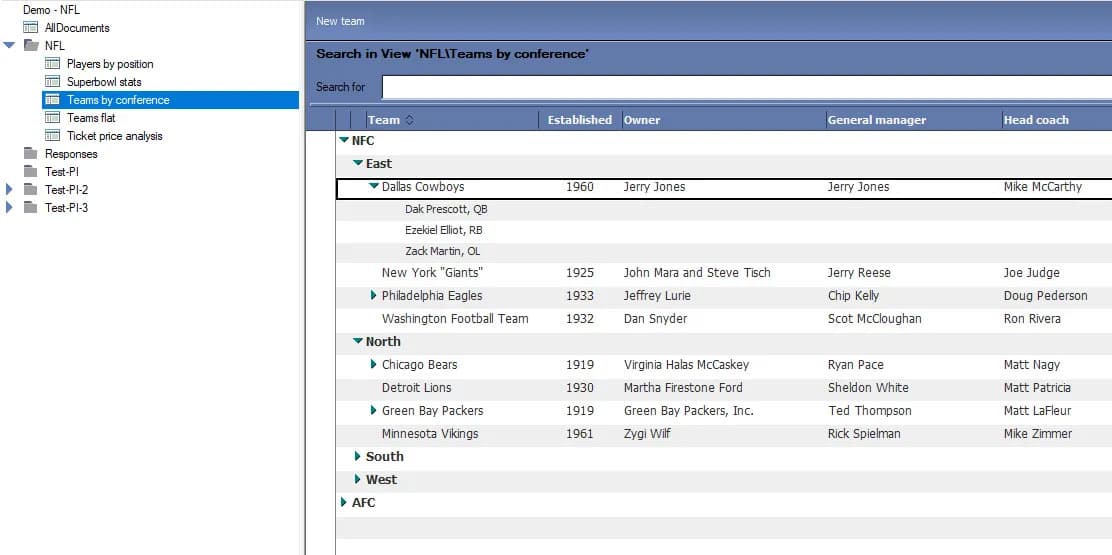The width and height of the screenshot is (1112, 555).
Task: Click the New team action button
Action: point(340,21)
